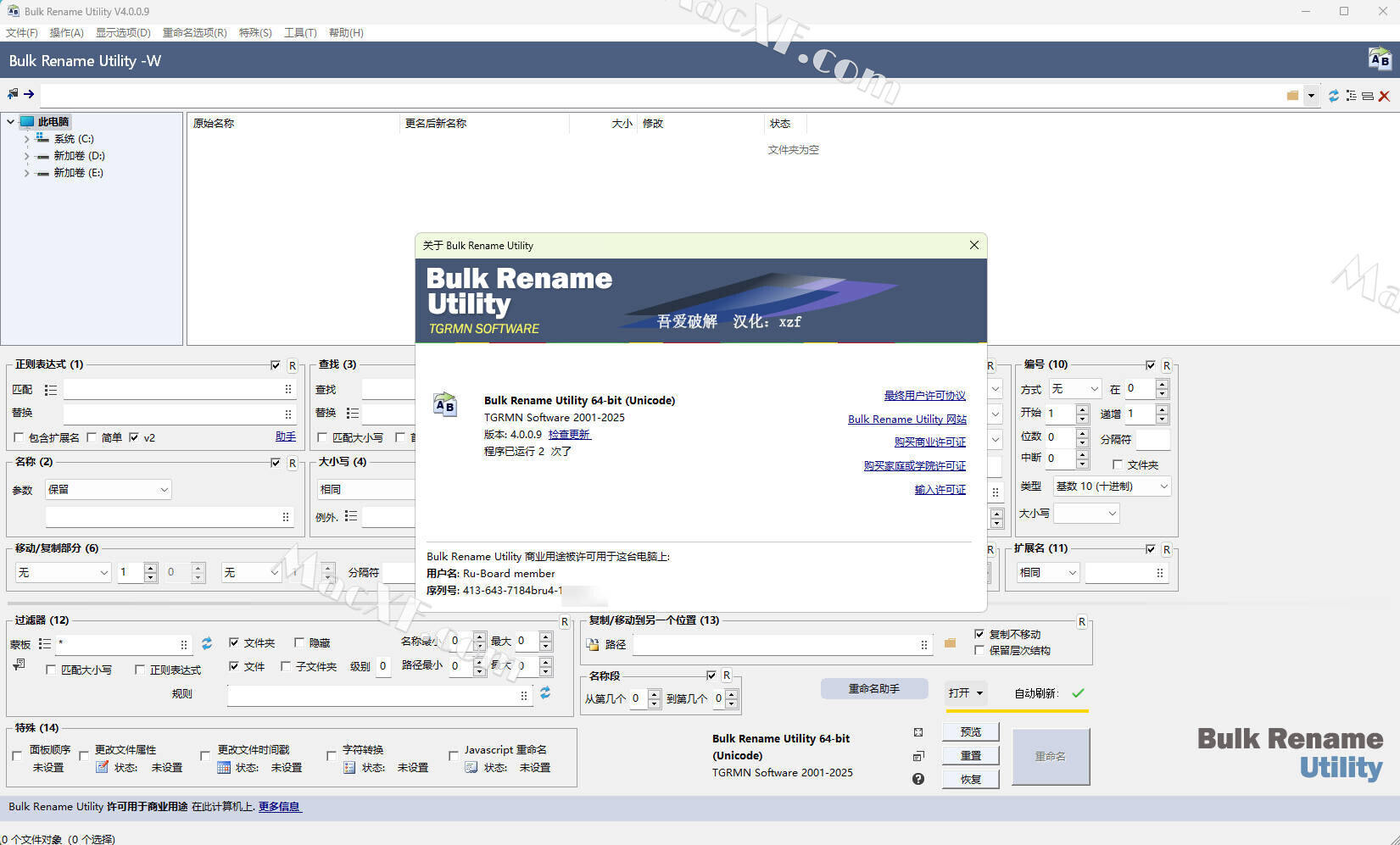Screen dimensions: 1400x845
Task: Click the question mark help icon
Action: point(918,779)
